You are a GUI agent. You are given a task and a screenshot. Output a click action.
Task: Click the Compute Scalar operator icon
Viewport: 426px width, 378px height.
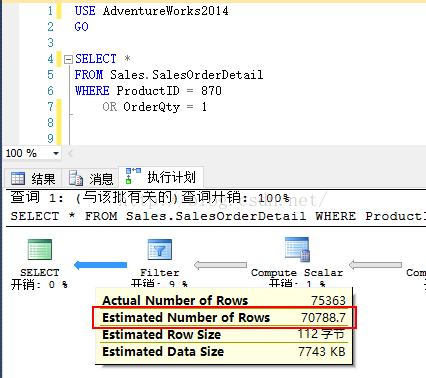pos(297,249)
